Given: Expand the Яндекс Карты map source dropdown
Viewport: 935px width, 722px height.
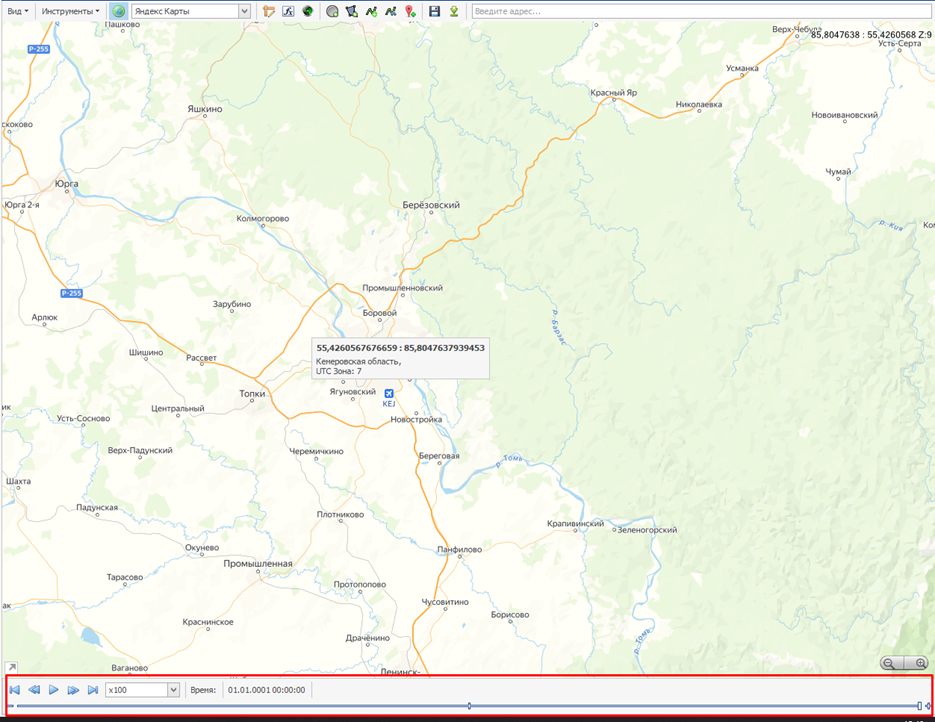Looking at the screenshot, I should pos(245,11).
